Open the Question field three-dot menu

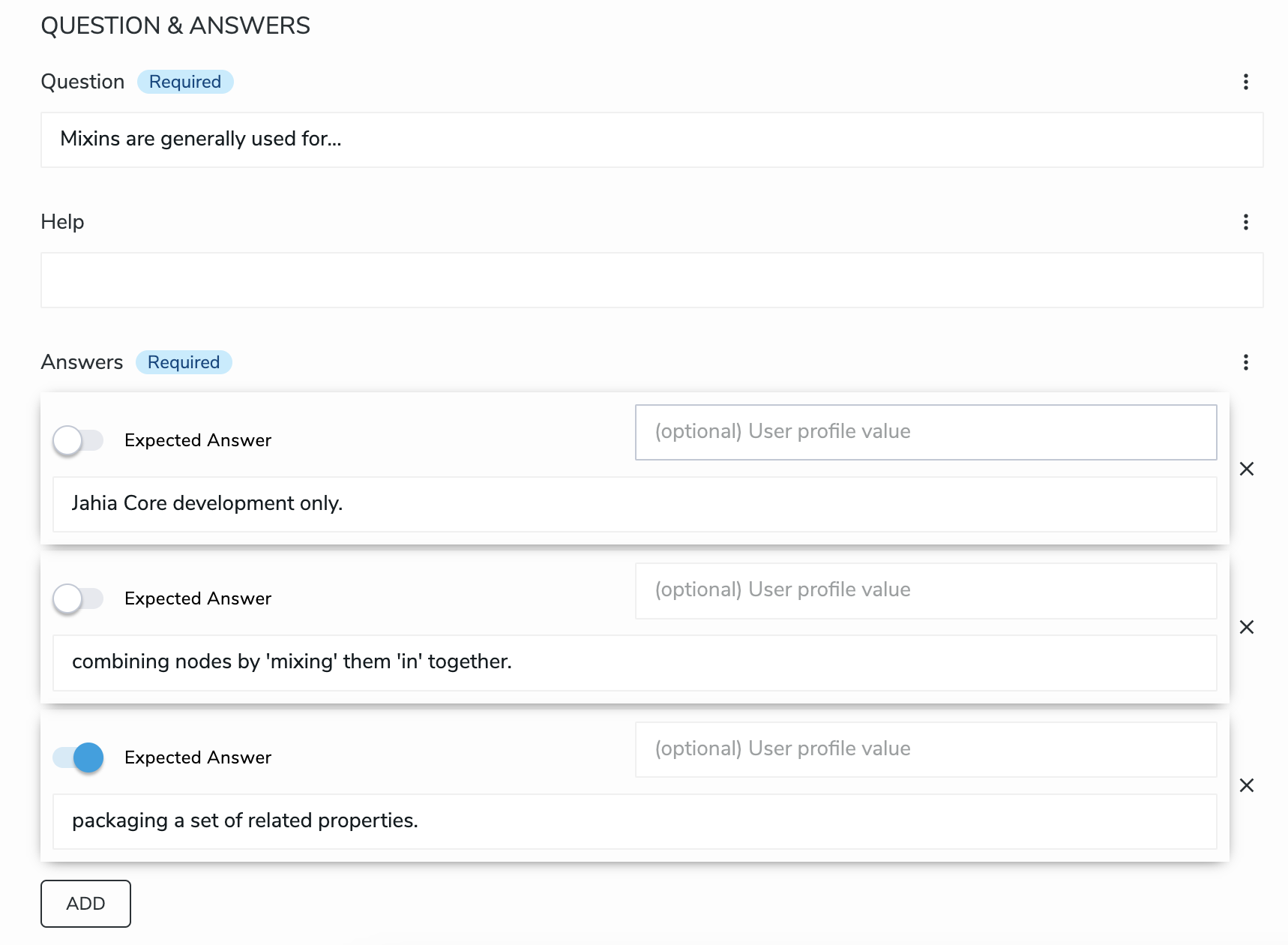click(x=1245, y=82)
